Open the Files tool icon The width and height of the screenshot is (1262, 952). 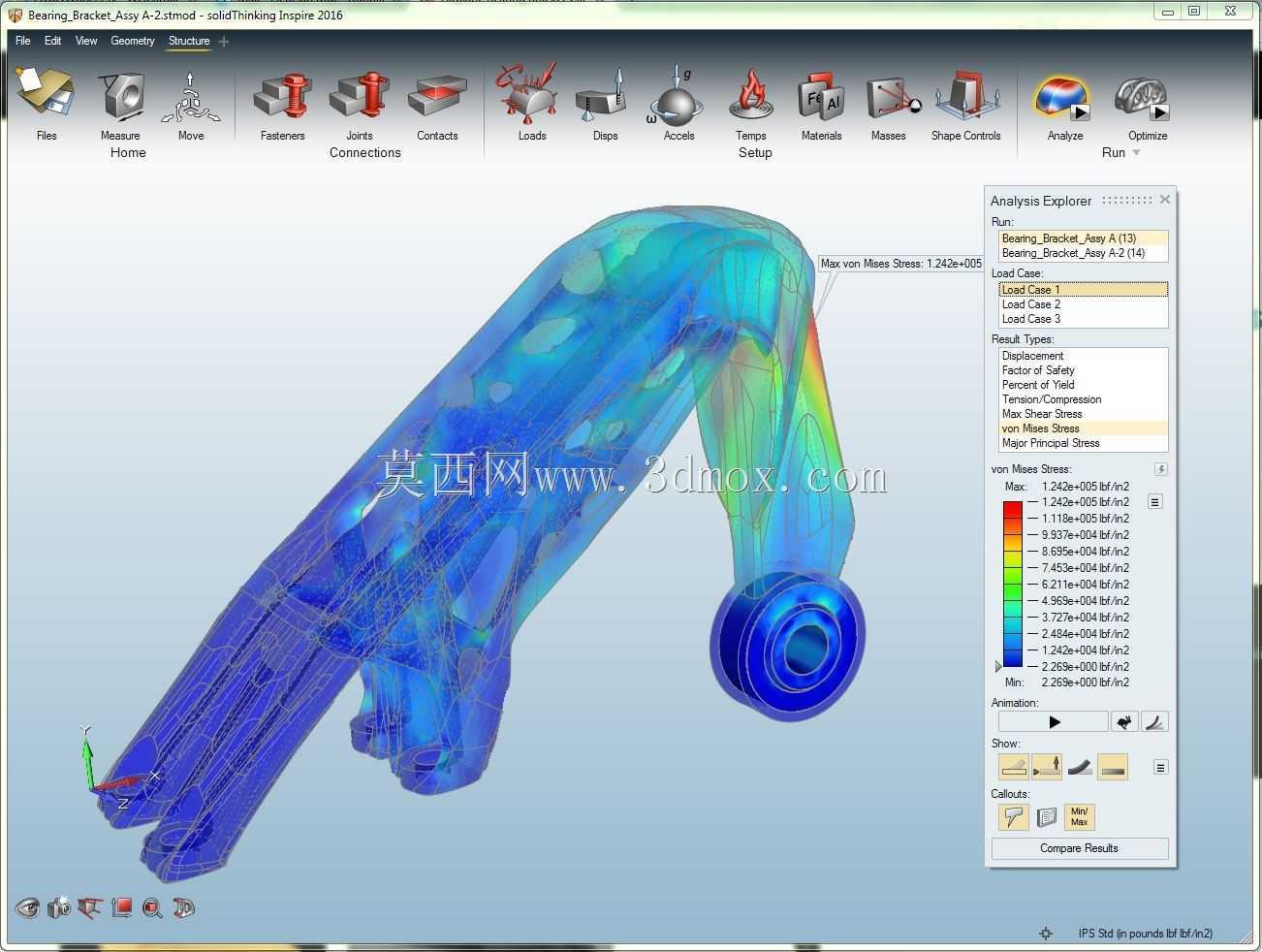point(46,95)
